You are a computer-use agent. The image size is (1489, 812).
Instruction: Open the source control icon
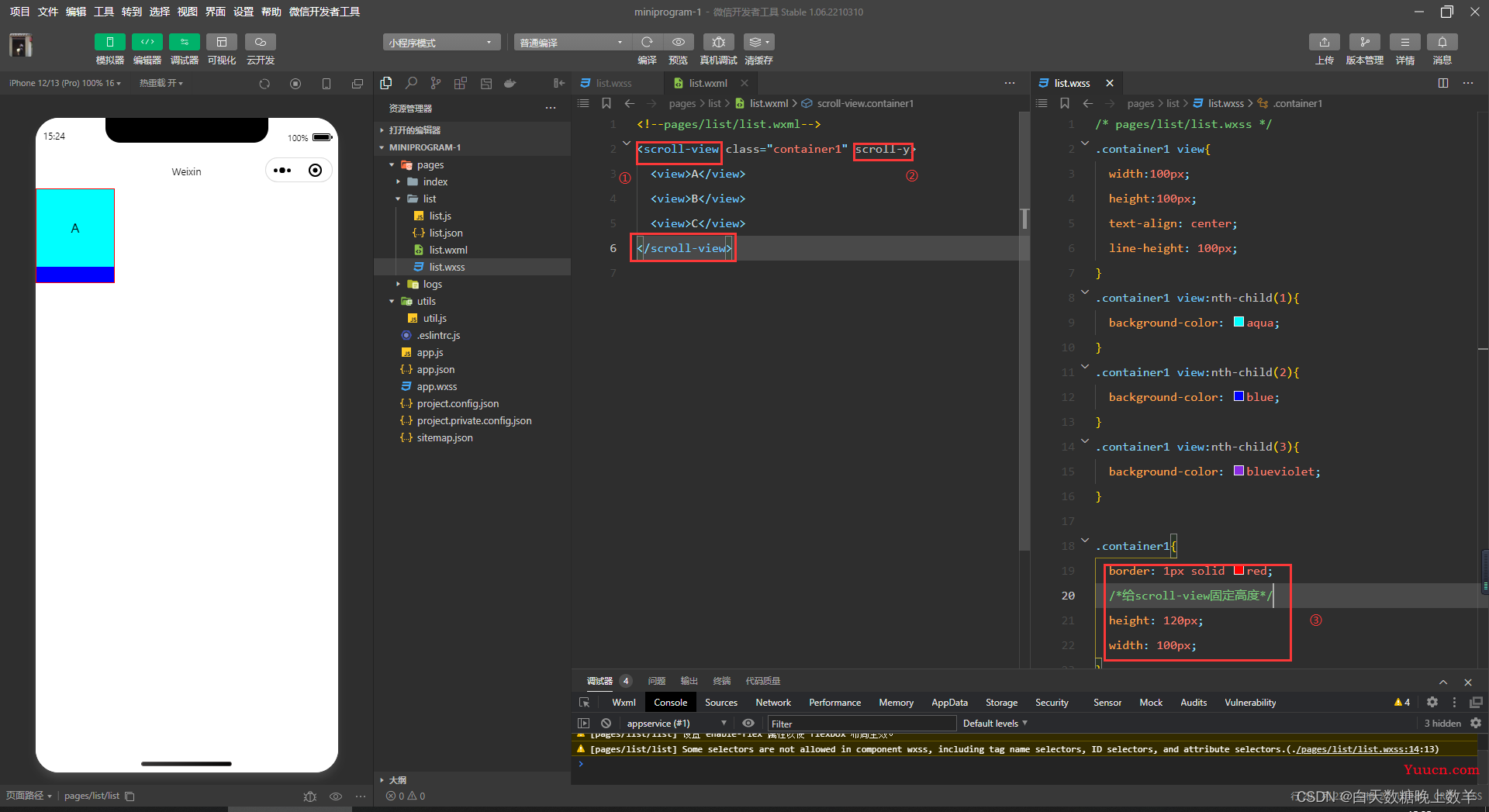[436, 83]
